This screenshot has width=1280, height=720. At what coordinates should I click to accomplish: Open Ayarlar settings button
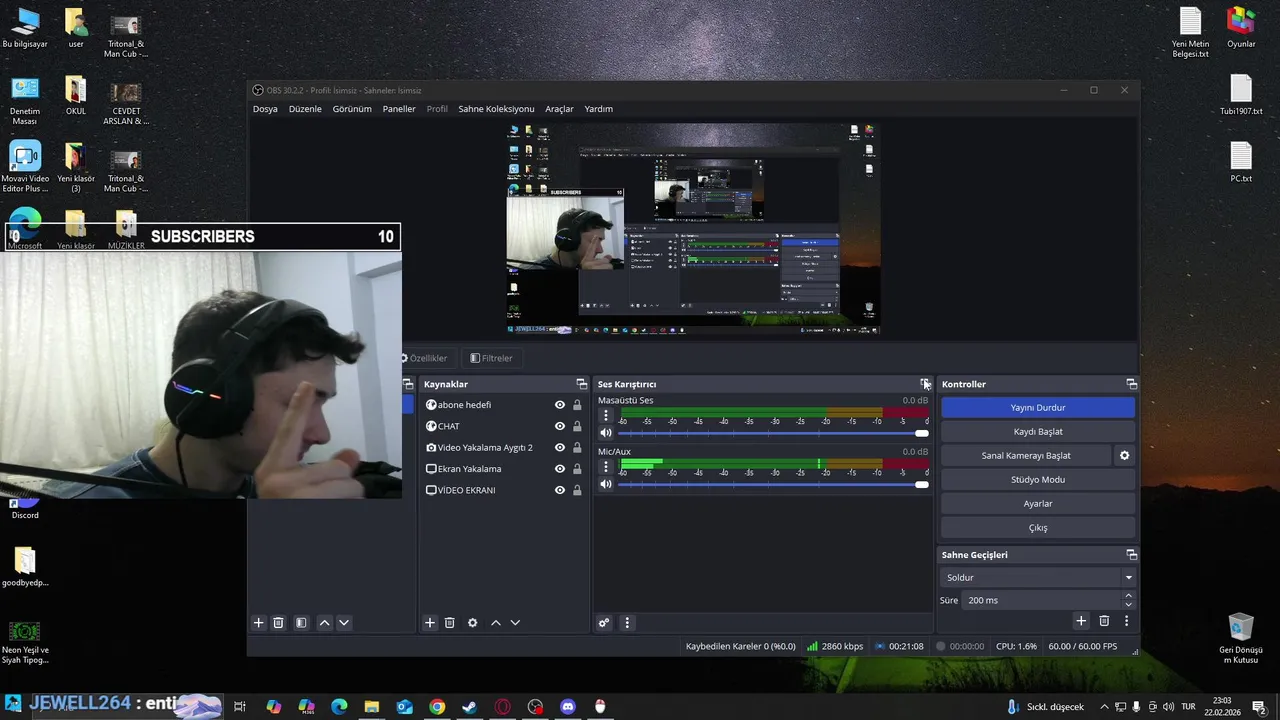[1038, 504]
